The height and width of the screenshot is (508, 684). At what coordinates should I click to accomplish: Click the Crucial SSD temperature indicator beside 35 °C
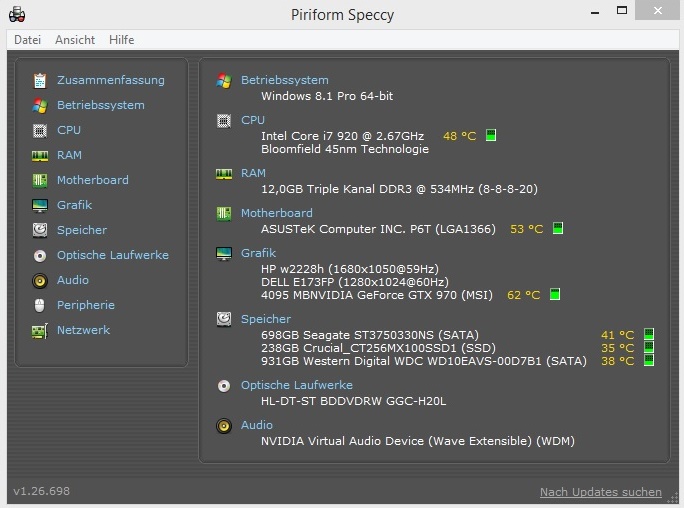(x=649, y=347)
